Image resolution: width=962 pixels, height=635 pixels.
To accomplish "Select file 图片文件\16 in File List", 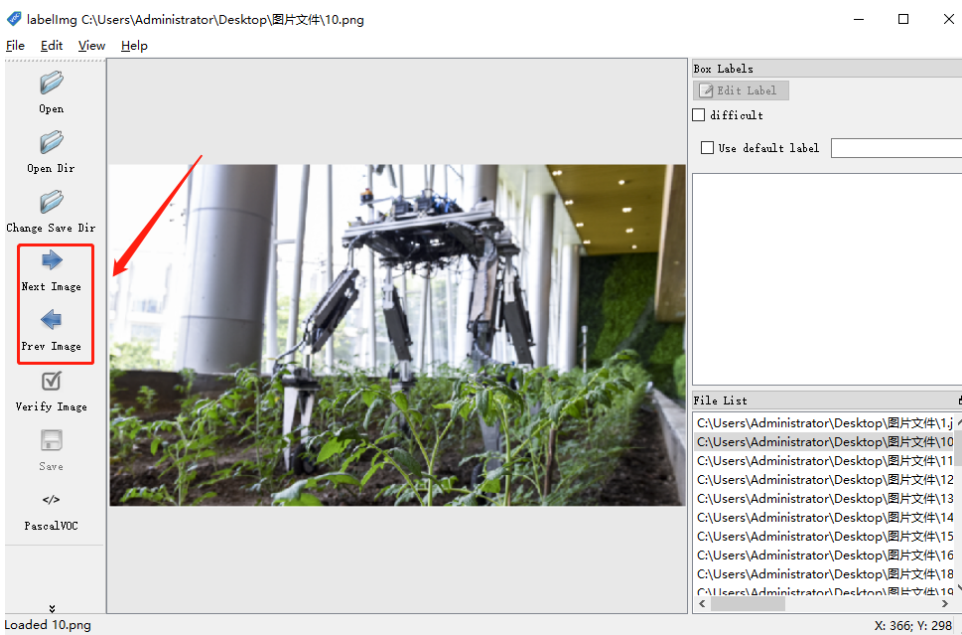I will coord(824,555).
